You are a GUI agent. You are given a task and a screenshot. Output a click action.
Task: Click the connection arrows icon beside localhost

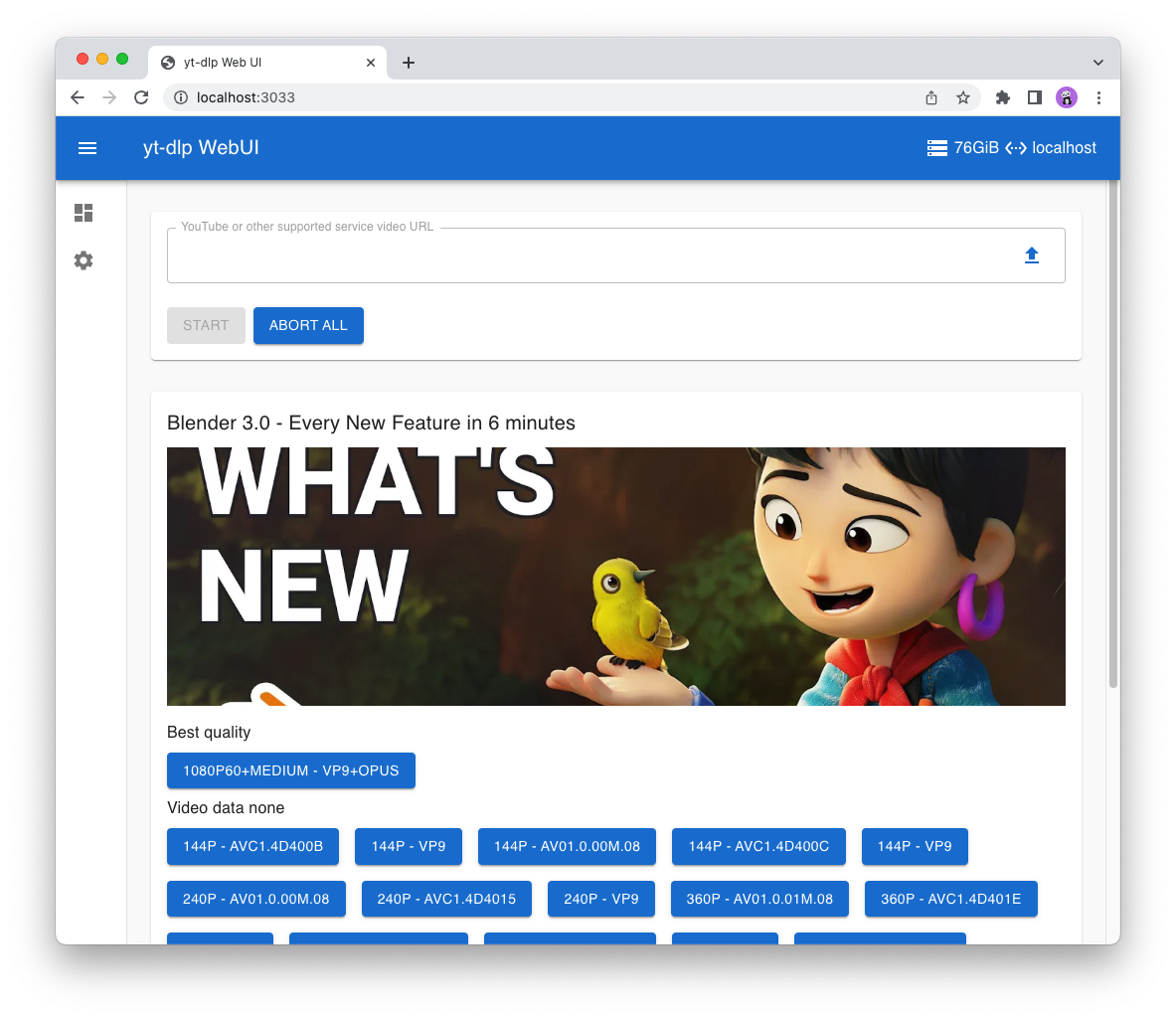[1016, 148]
